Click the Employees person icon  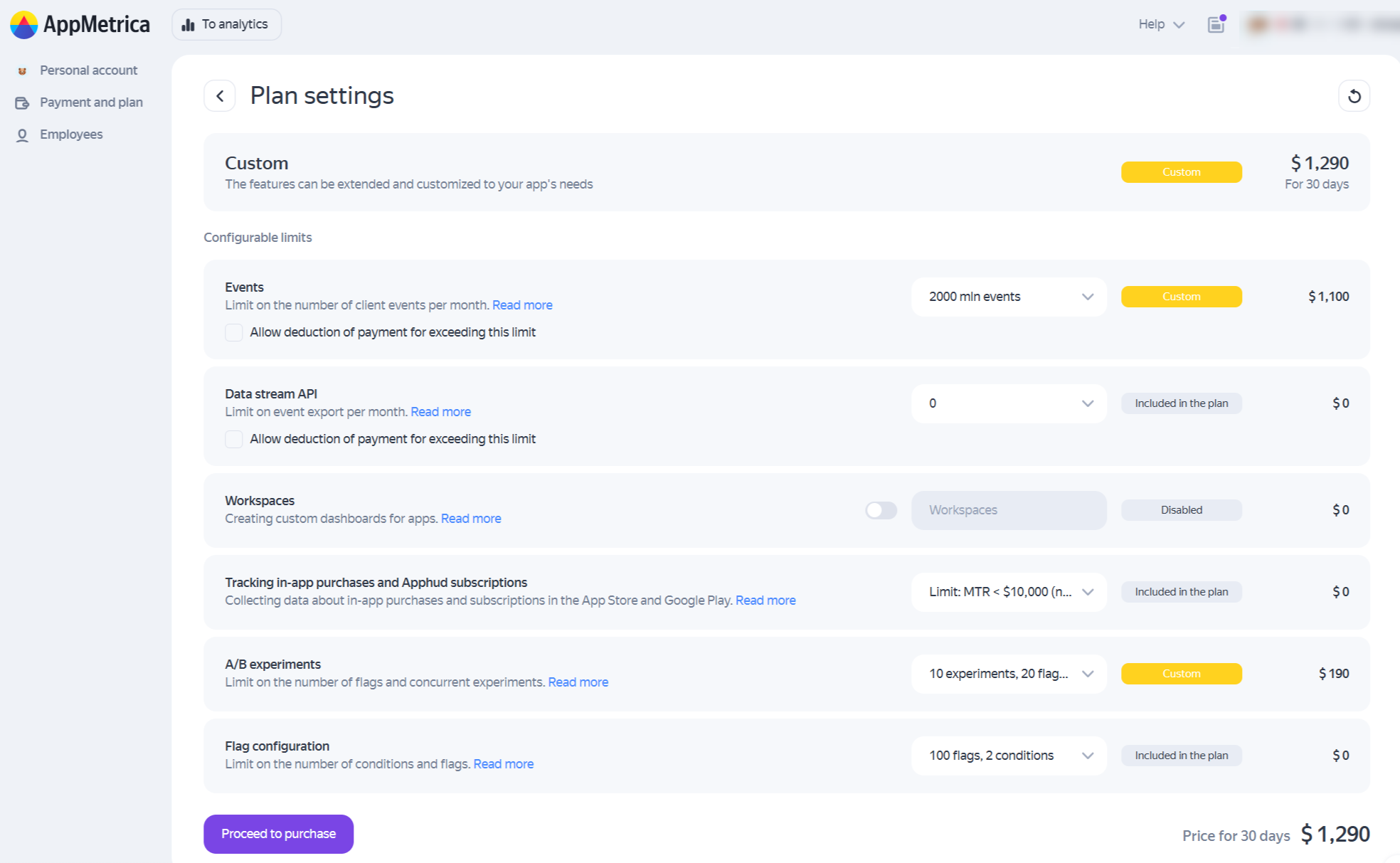click(x=22, y=135)
